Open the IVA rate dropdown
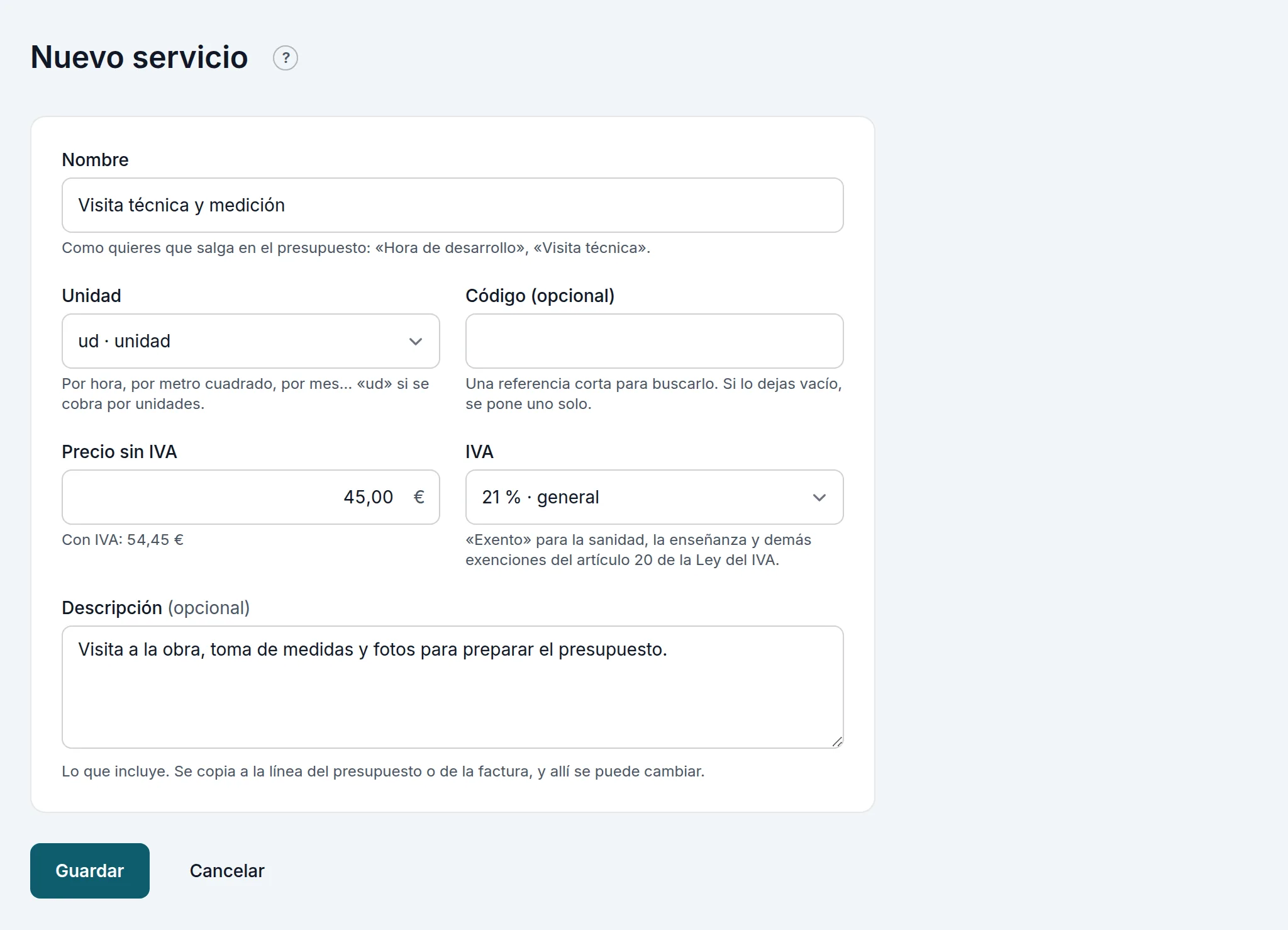1288x930 pixels. pos(654,497)
